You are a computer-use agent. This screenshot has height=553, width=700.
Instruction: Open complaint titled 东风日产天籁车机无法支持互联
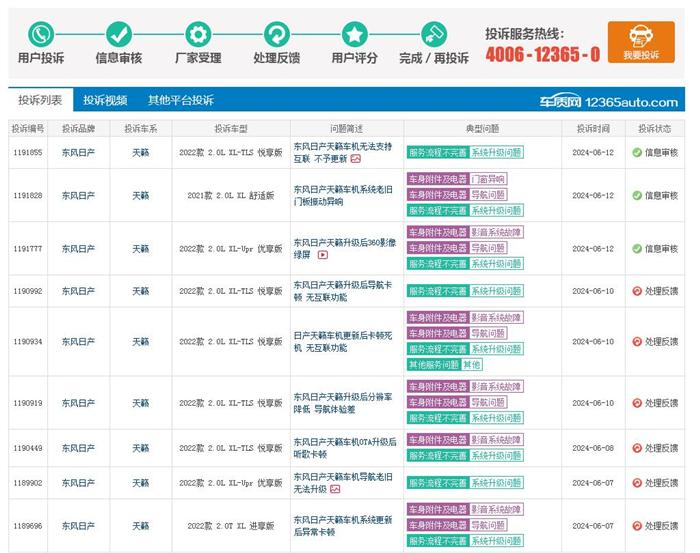342,153
